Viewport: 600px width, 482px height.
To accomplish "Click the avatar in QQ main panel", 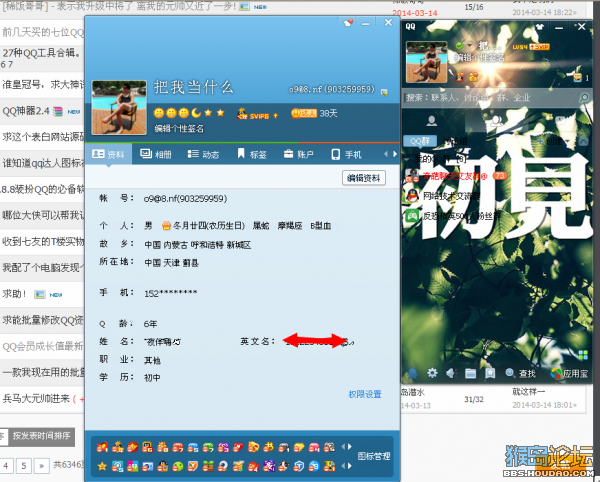I will [x=426, y=62].
